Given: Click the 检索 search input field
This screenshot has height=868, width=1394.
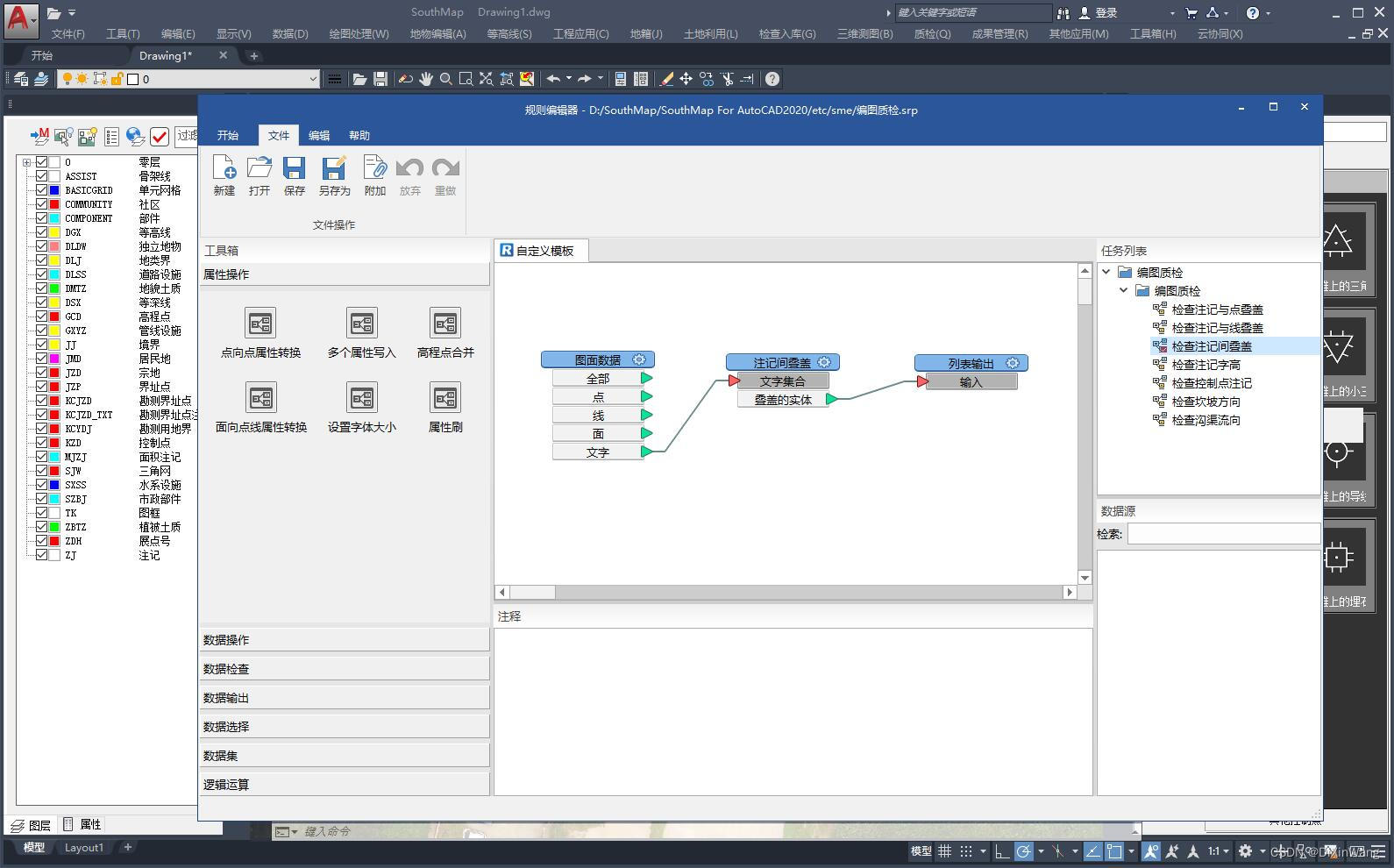Looking at the screenshot, I should (x=1224, y=534).
